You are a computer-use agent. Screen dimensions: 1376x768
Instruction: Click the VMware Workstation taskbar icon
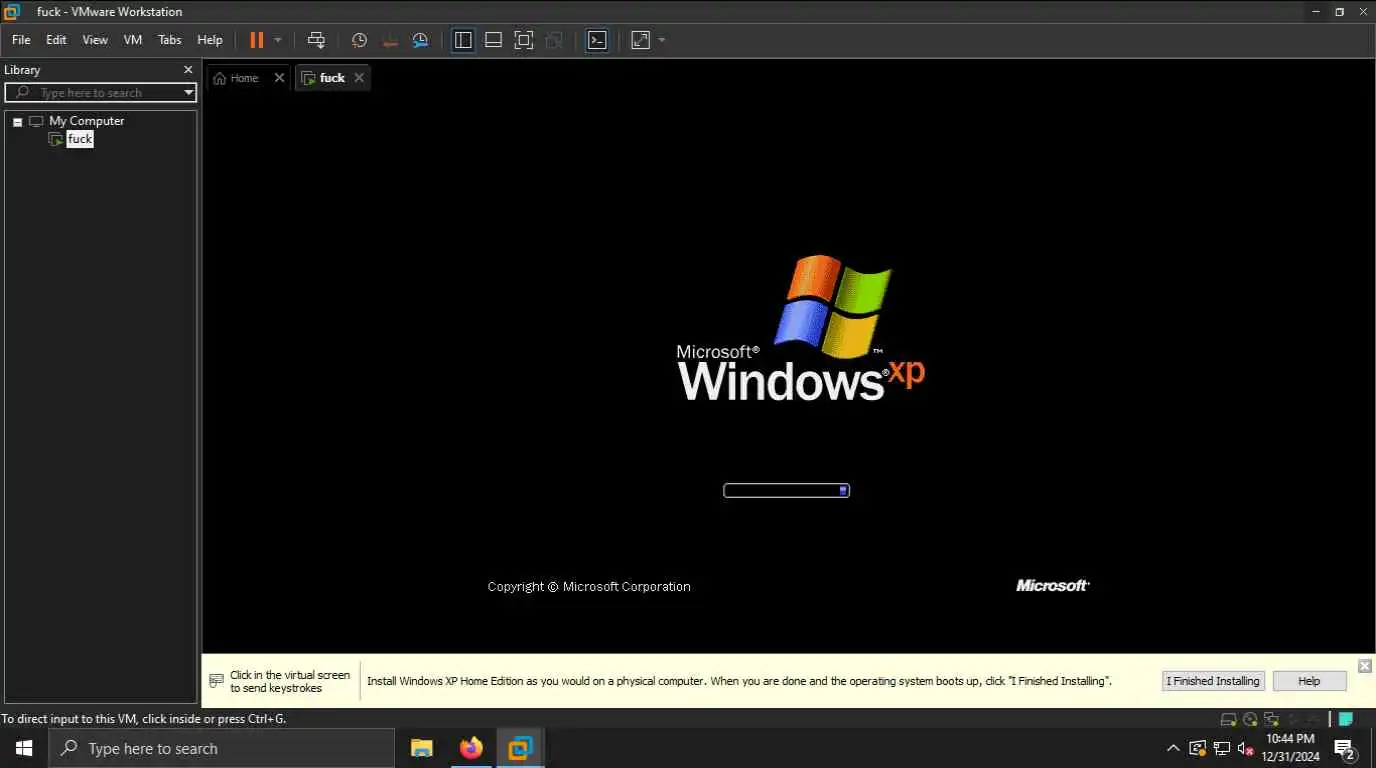pos(520,748)
